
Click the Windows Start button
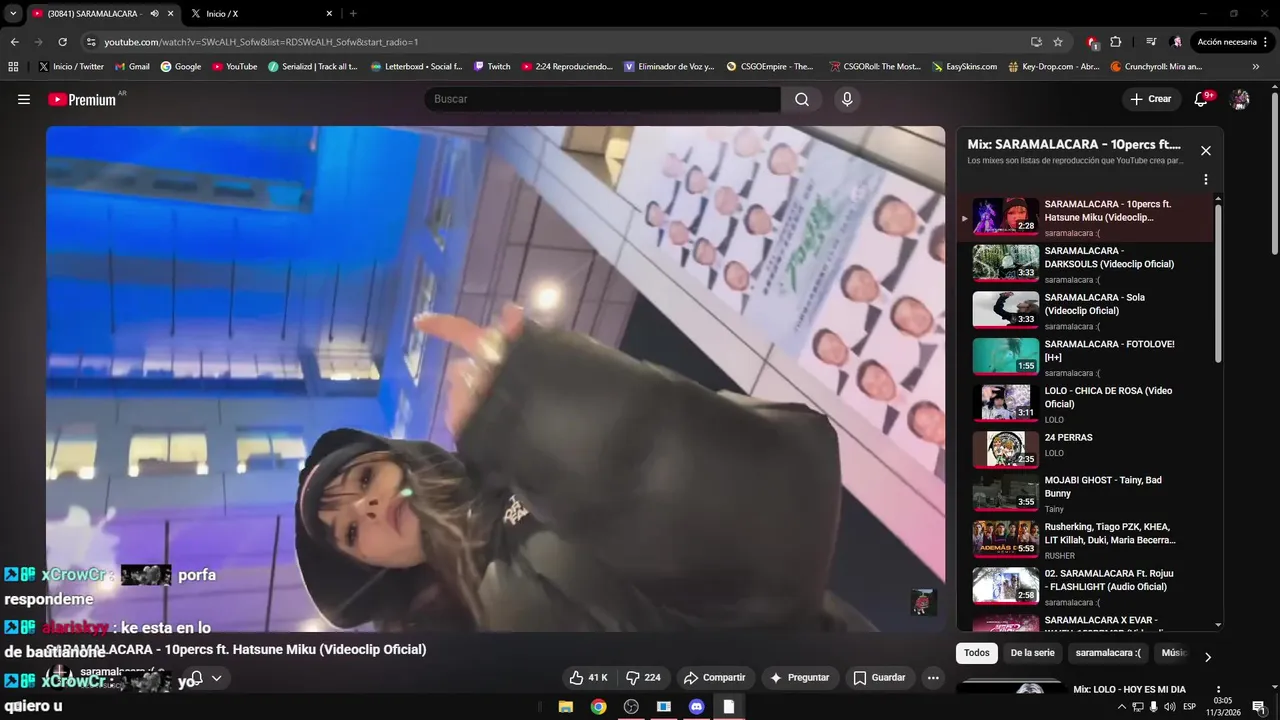pos(17,707)
